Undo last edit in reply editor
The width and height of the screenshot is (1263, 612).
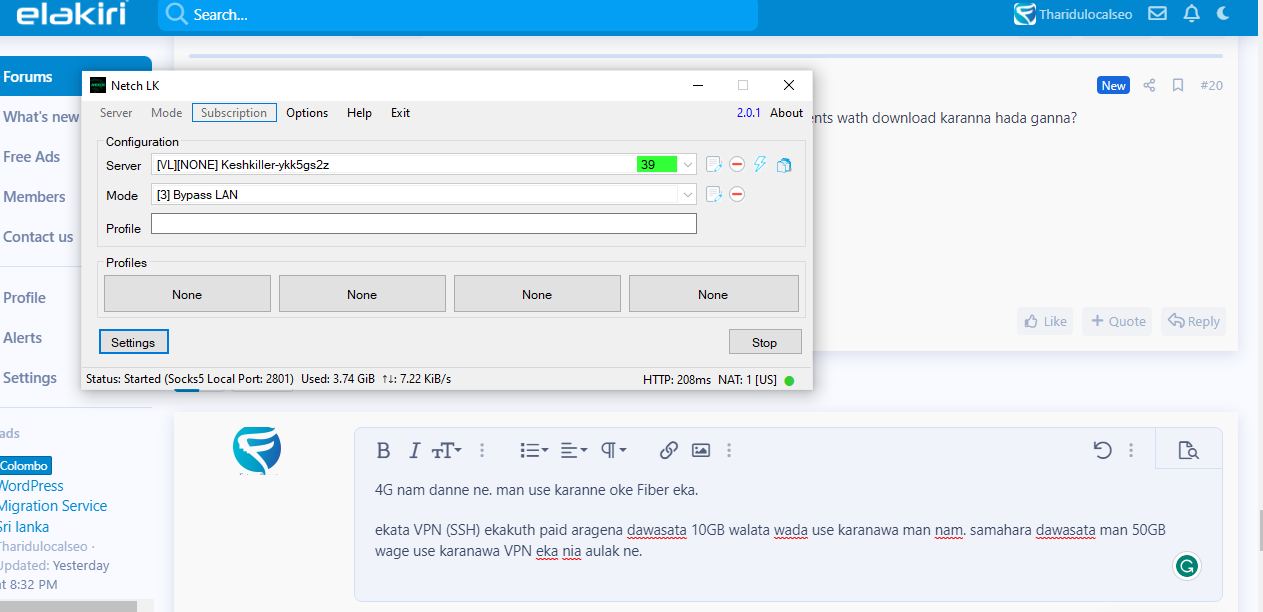coord(1102,451)
